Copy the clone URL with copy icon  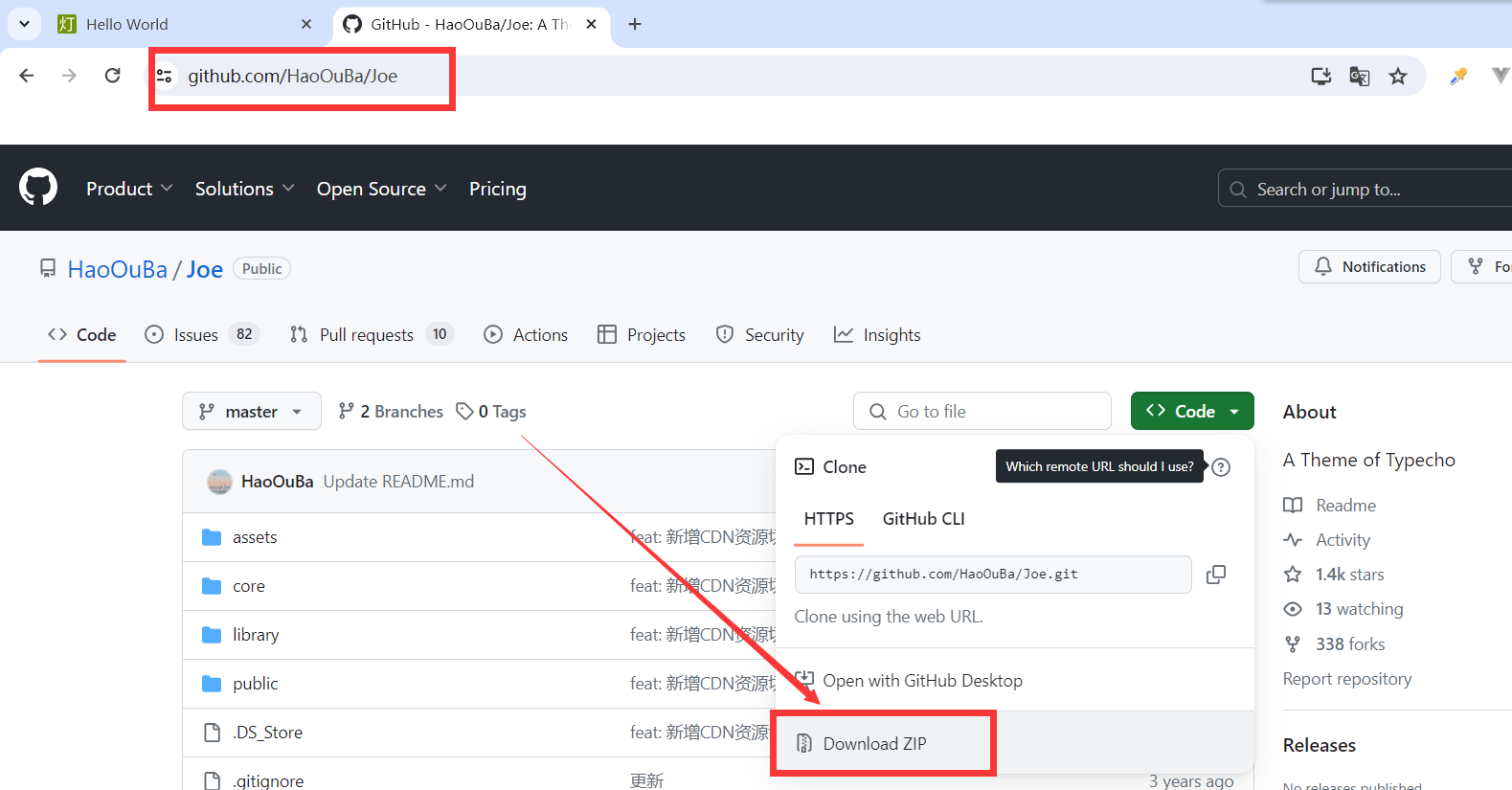pos(1216,575)
